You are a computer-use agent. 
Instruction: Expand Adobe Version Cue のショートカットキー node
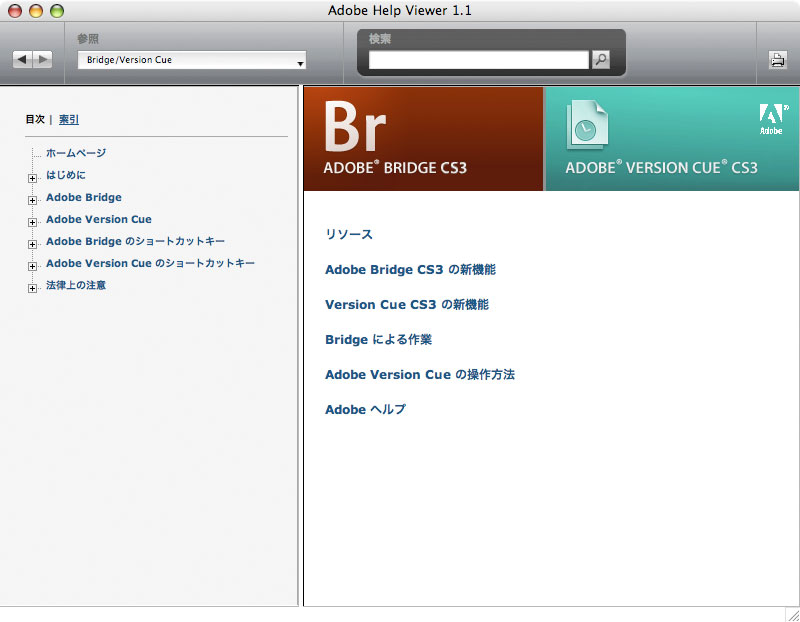point(32,266)
